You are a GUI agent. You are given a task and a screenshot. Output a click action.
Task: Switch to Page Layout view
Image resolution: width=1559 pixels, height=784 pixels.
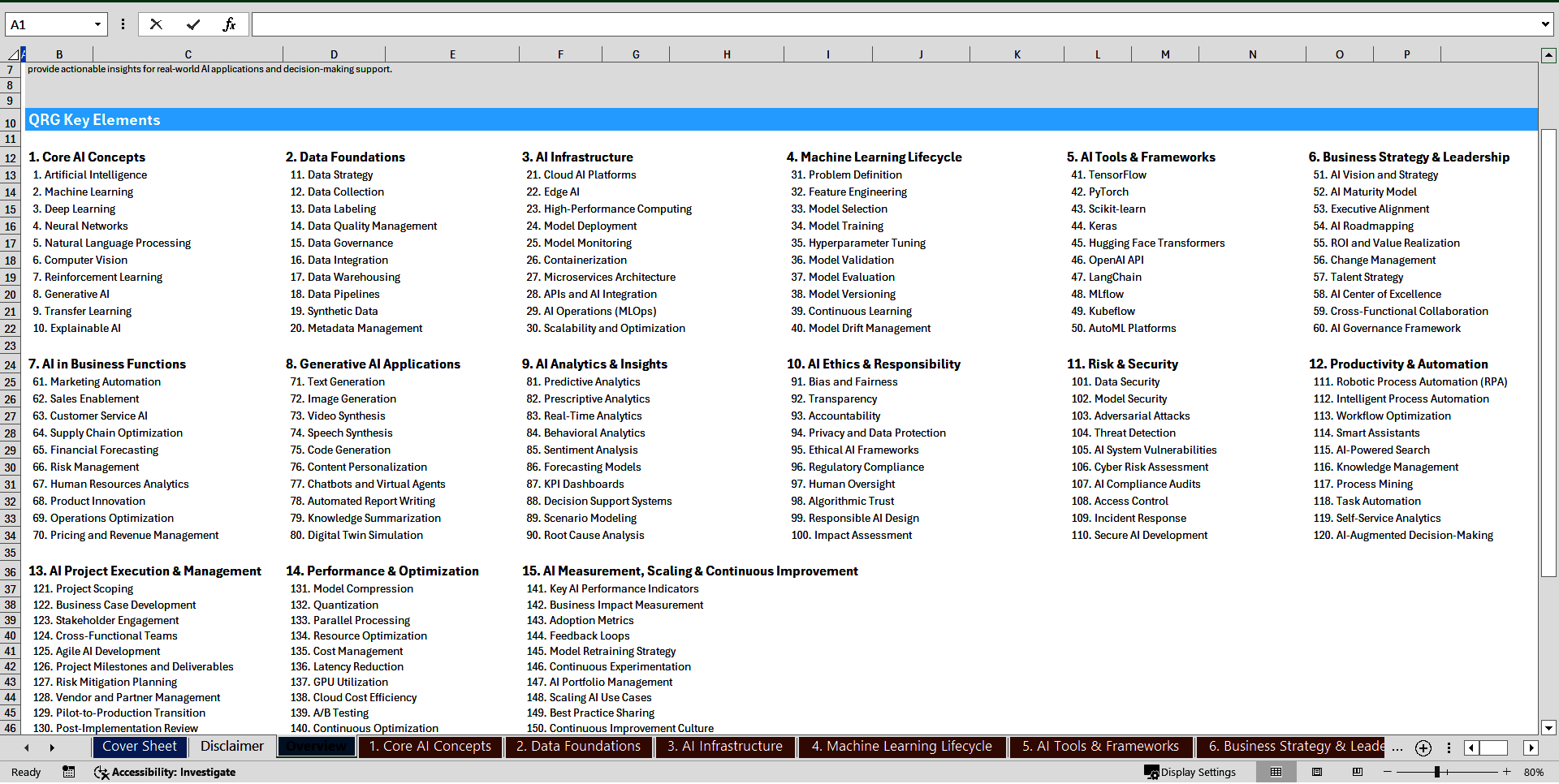point(1317,772)
